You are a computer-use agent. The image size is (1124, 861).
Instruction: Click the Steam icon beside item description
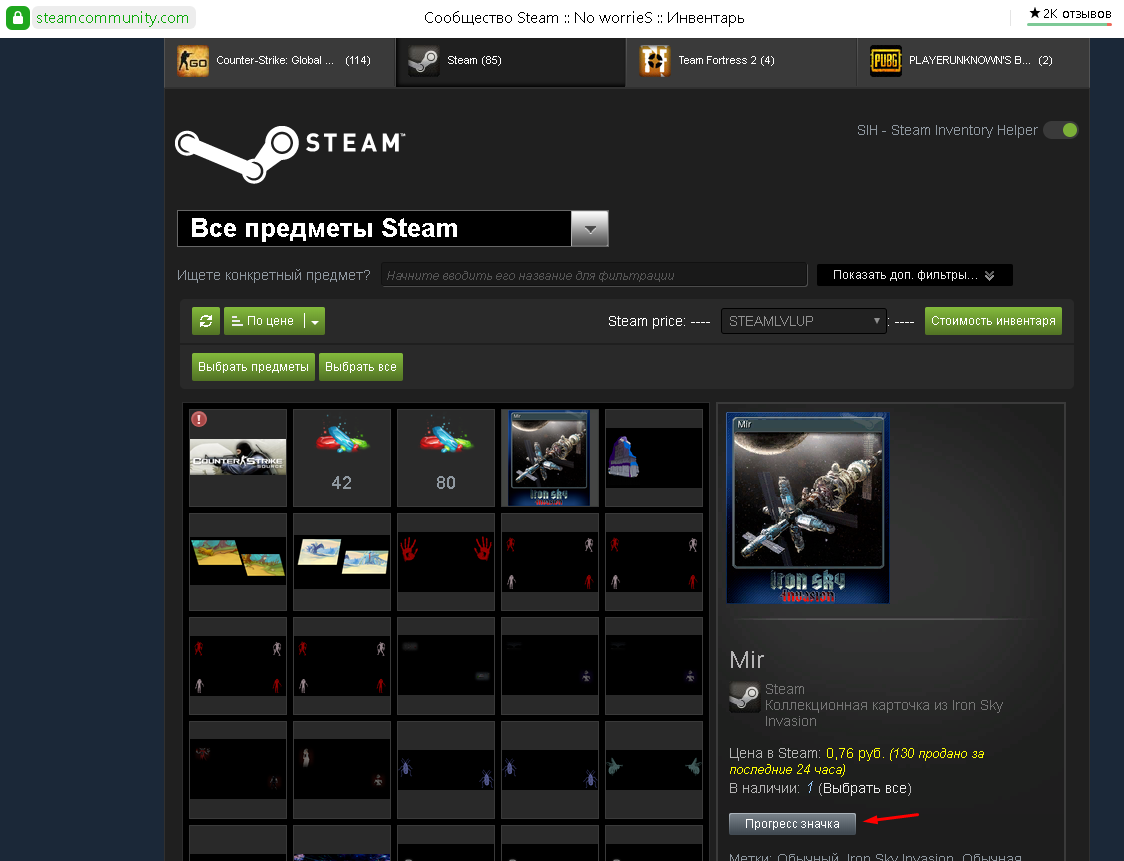pos(744,697)
